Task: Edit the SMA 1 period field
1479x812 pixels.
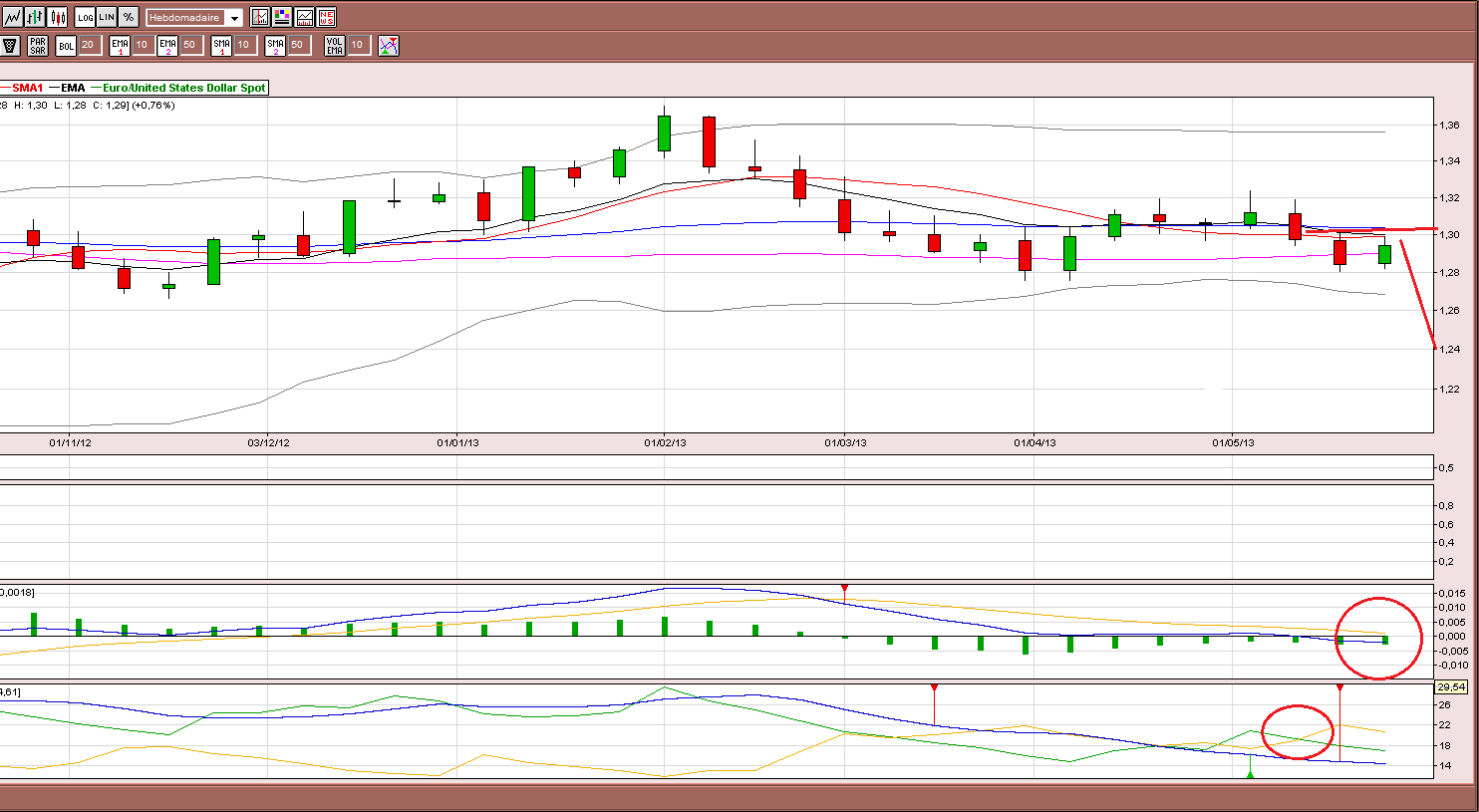Action: point(244,45)
